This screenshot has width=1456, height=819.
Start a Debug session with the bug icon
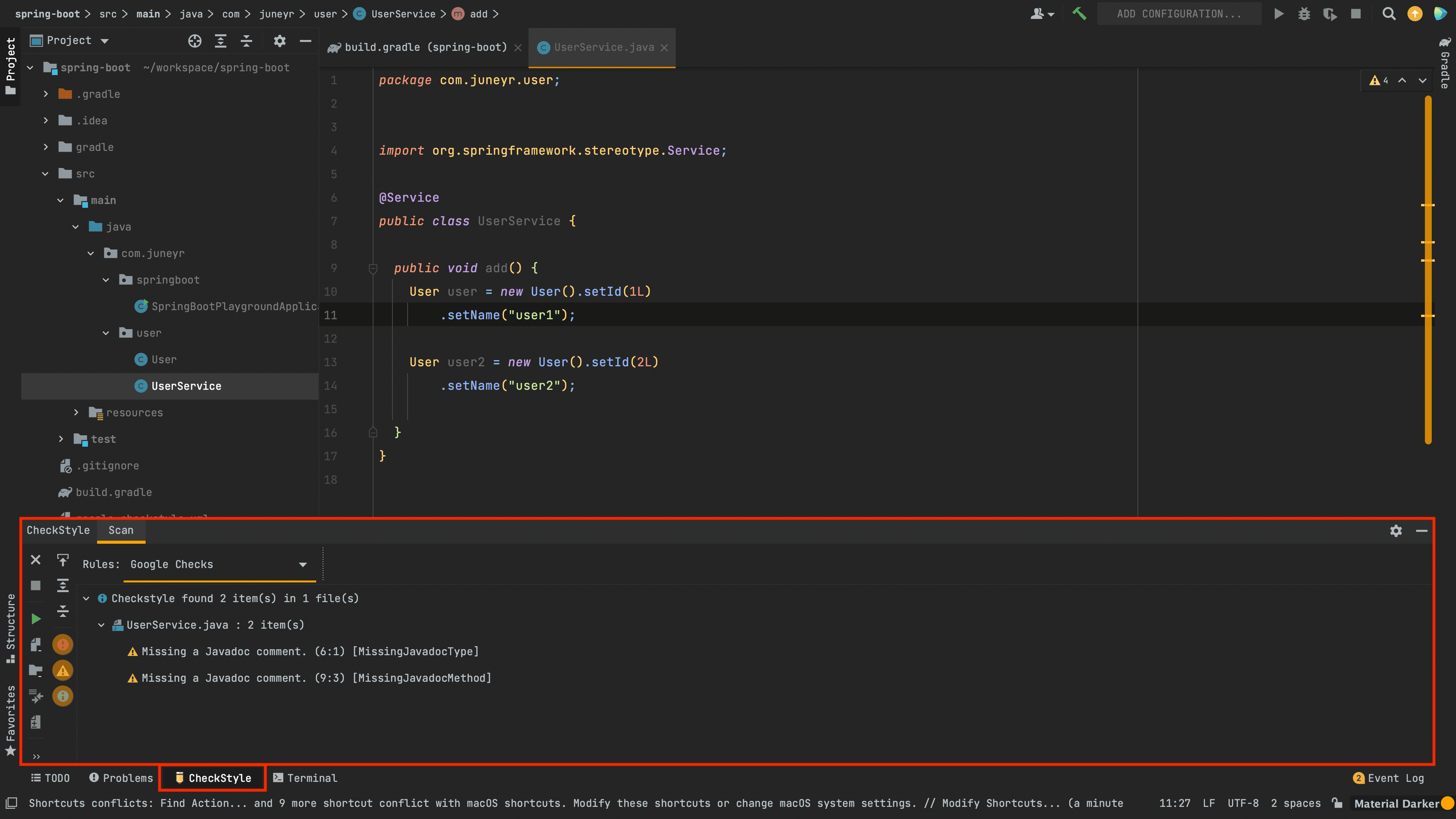pos(1304,14)
